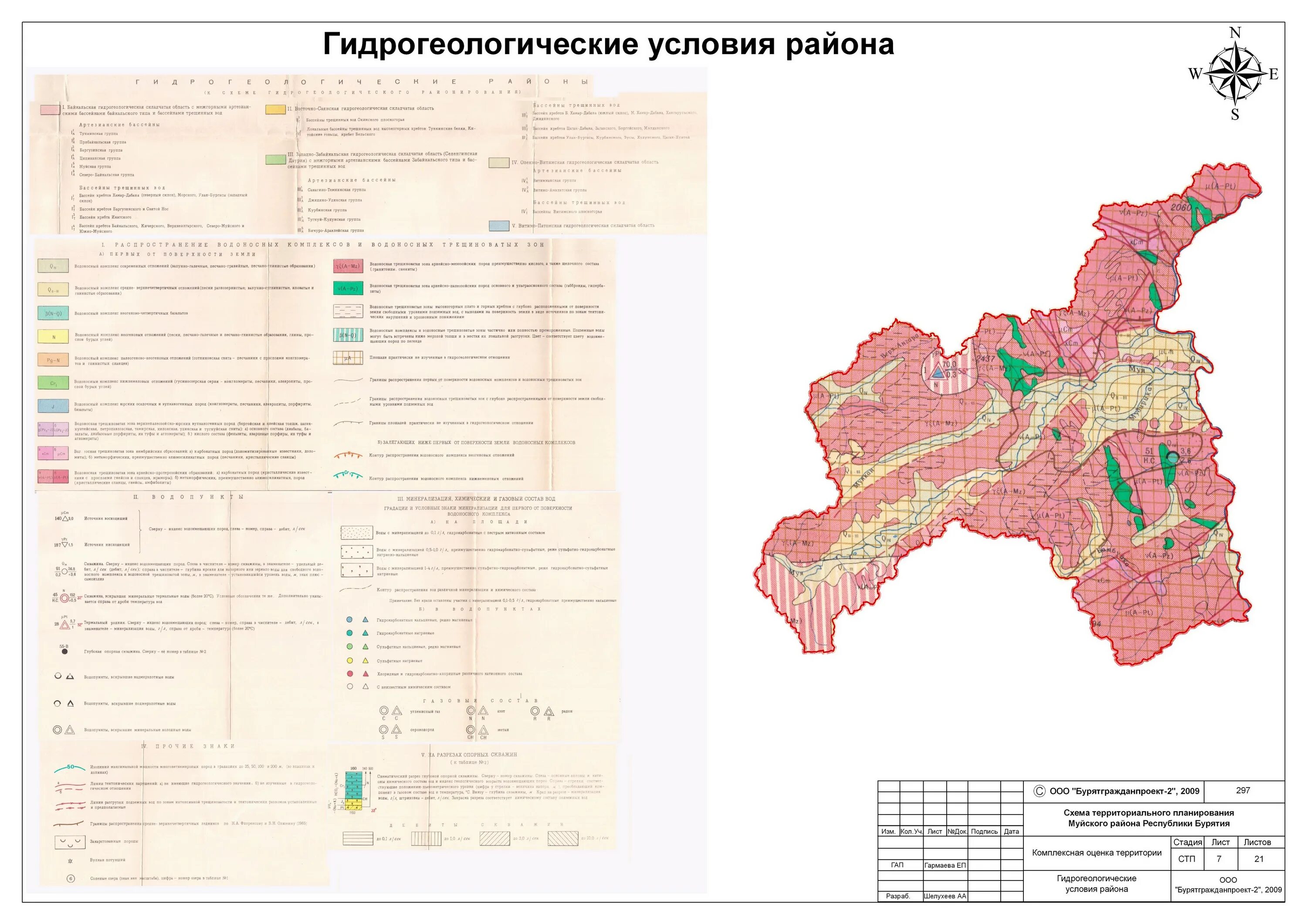Select the Qiv aquifer complex legend symbol

point(54,267)
